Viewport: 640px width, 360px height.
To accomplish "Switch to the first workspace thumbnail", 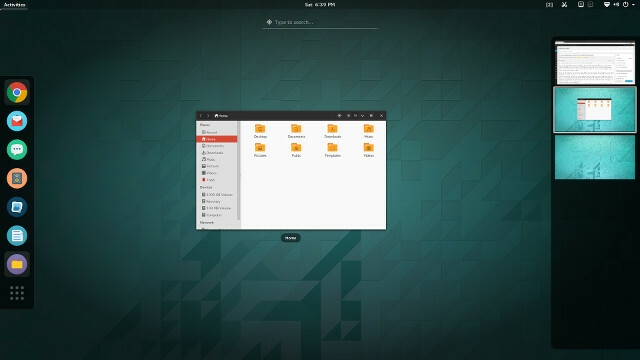I will (x=595, y=62).
